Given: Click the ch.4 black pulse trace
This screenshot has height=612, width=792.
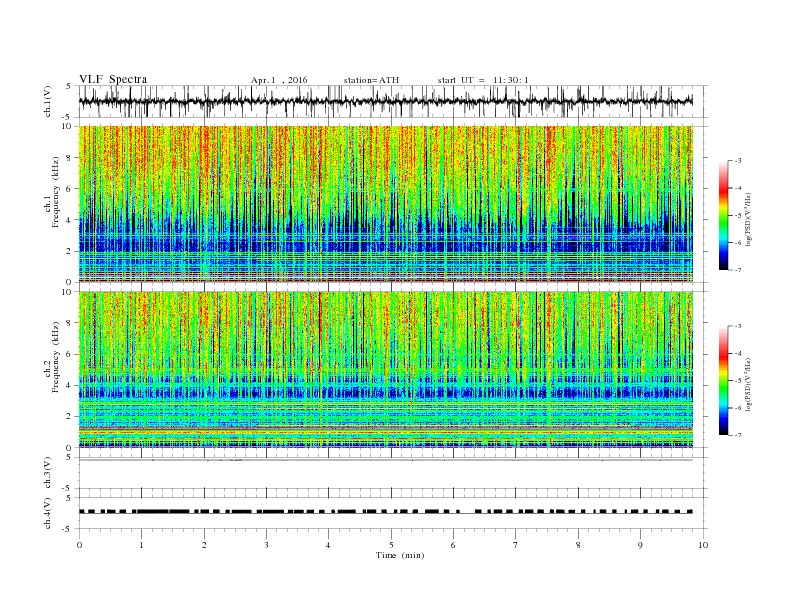Looking at the screenshot, I should click(386, 512).
